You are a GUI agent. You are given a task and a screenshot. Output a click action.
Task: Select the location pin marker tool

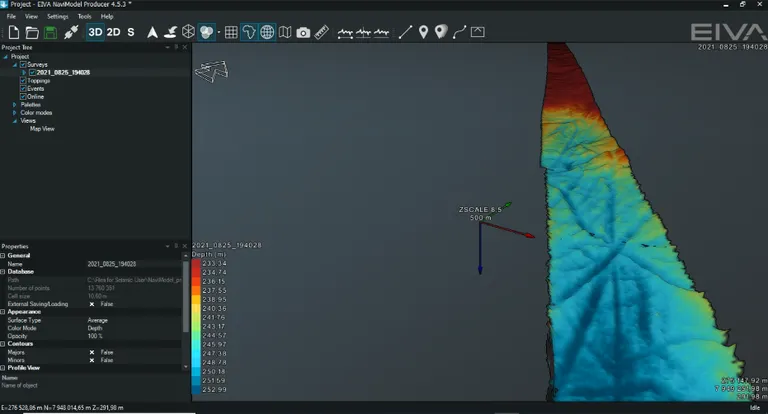coord(423,32)
